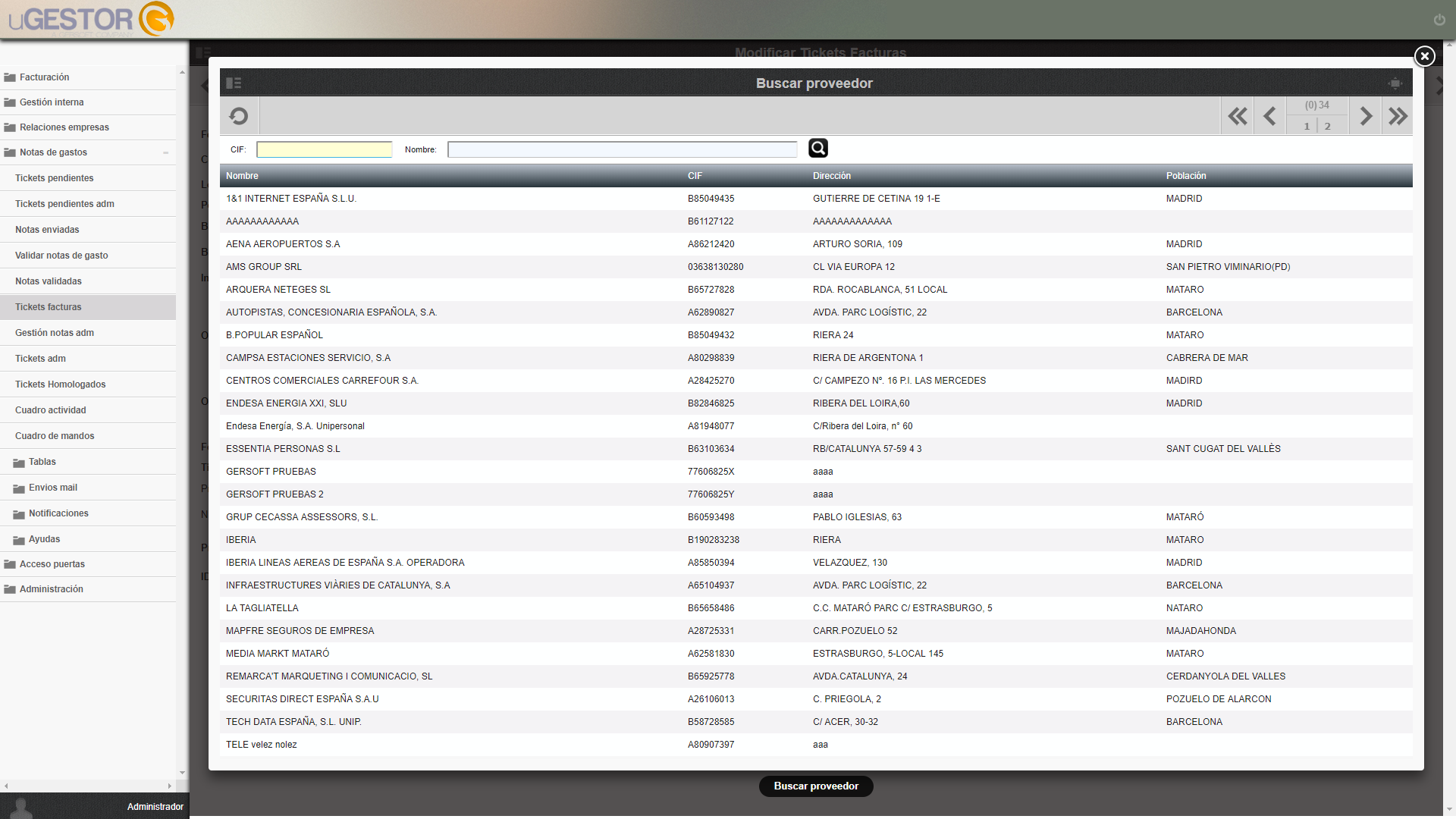
Task: Select provider 1&1 INTERNET ESPAÑA S.L.U.
Action: (x=816, y=199)
